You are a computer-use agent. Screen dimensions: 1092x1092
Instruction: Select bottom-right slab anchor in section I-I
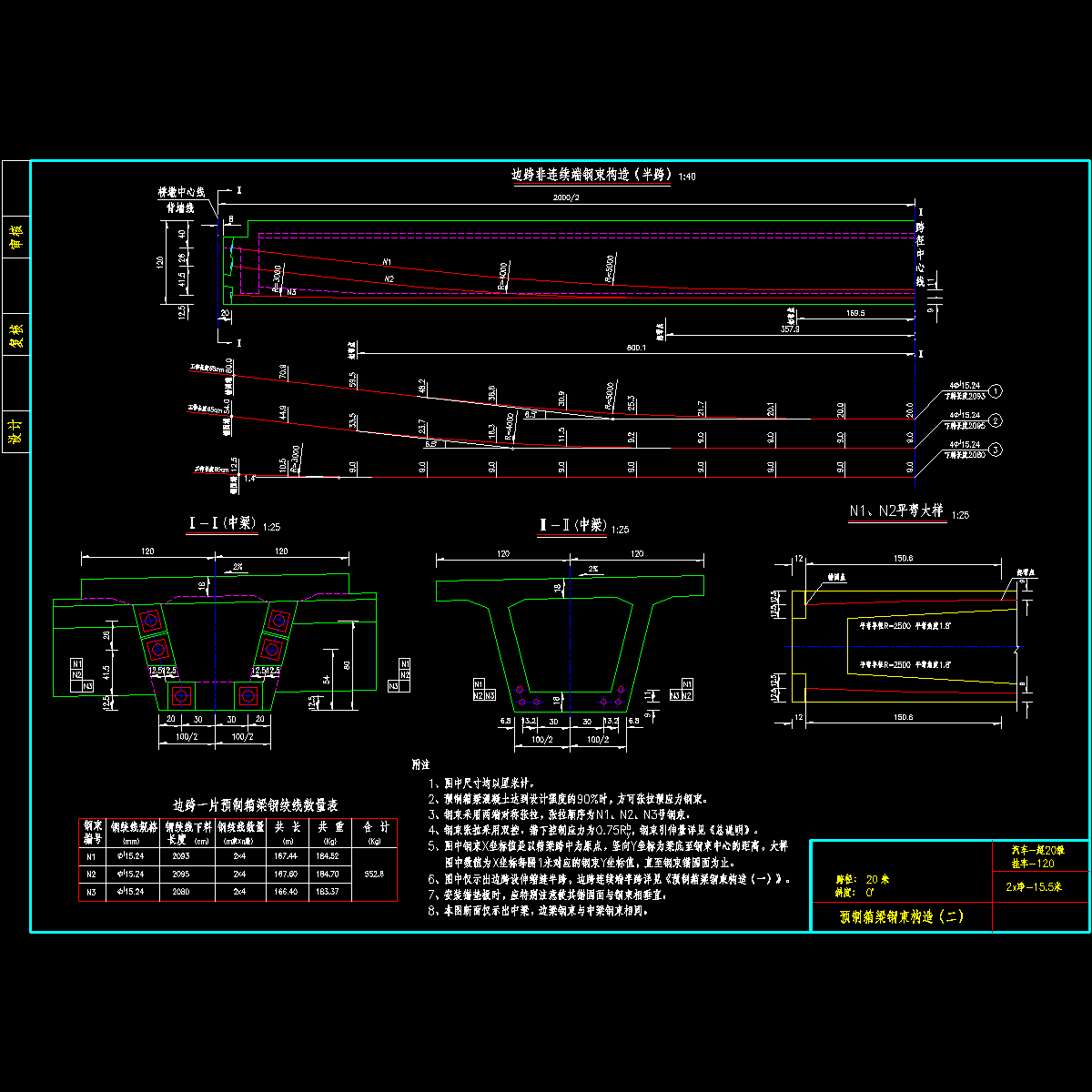click(248, 696)
